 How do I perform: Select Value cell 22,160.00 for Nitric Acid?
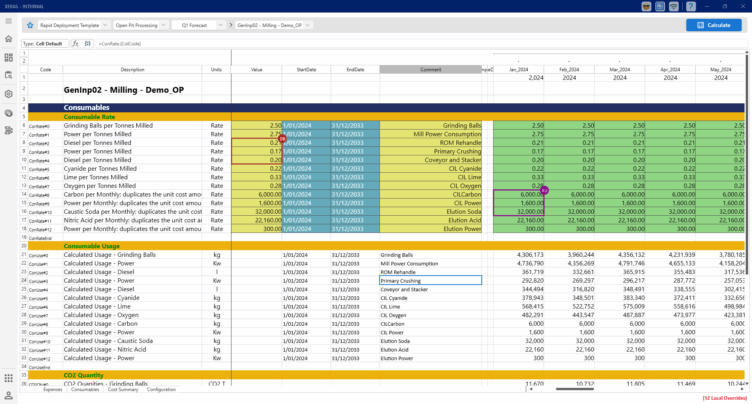tap(257, 220)
